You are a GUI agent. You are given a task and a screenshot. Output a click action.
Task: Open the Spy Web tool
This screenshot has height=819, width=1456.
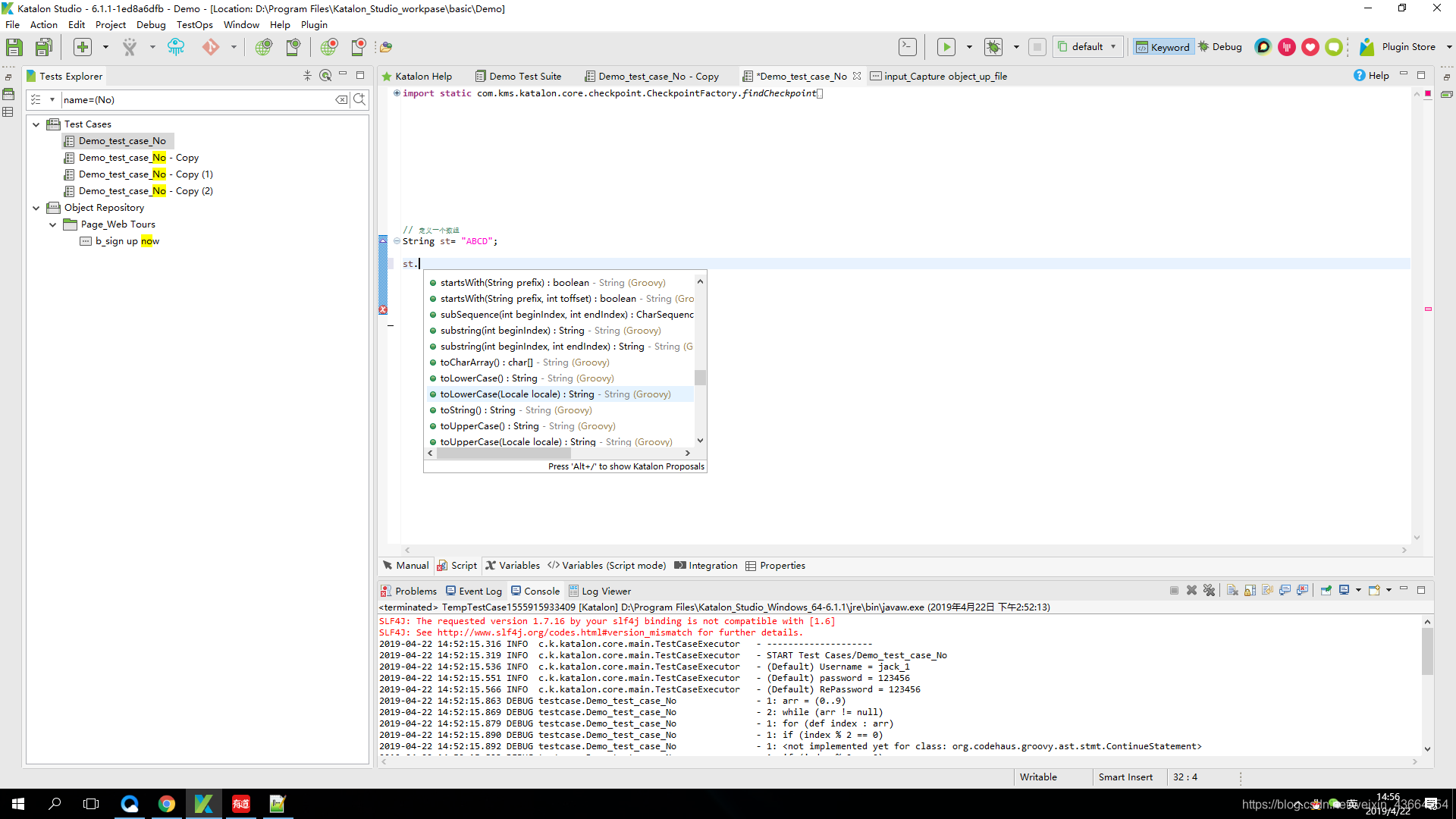(x=263, y=47)
